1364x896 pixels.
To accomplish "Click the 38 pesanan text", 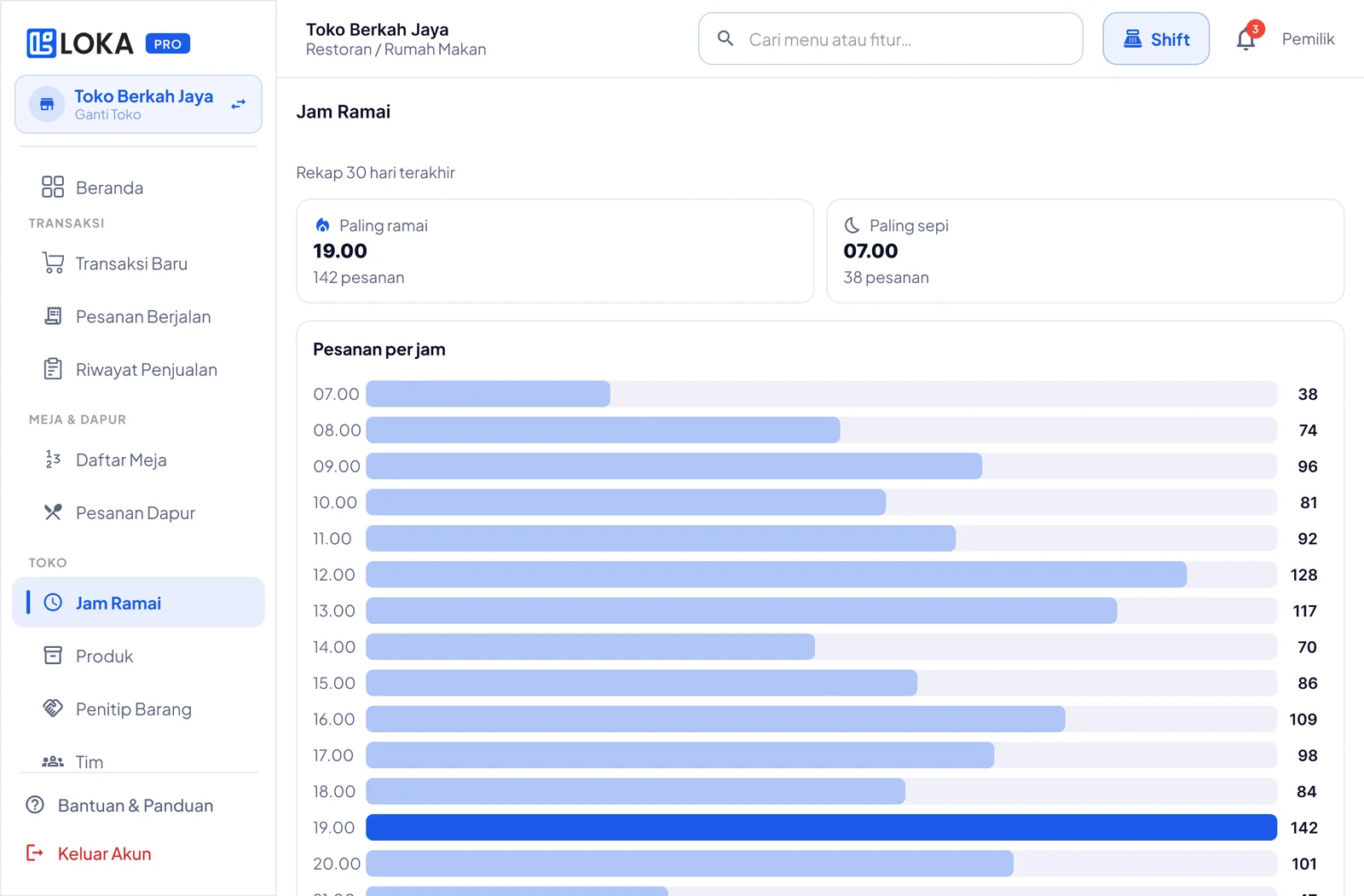I will (886, 277).
